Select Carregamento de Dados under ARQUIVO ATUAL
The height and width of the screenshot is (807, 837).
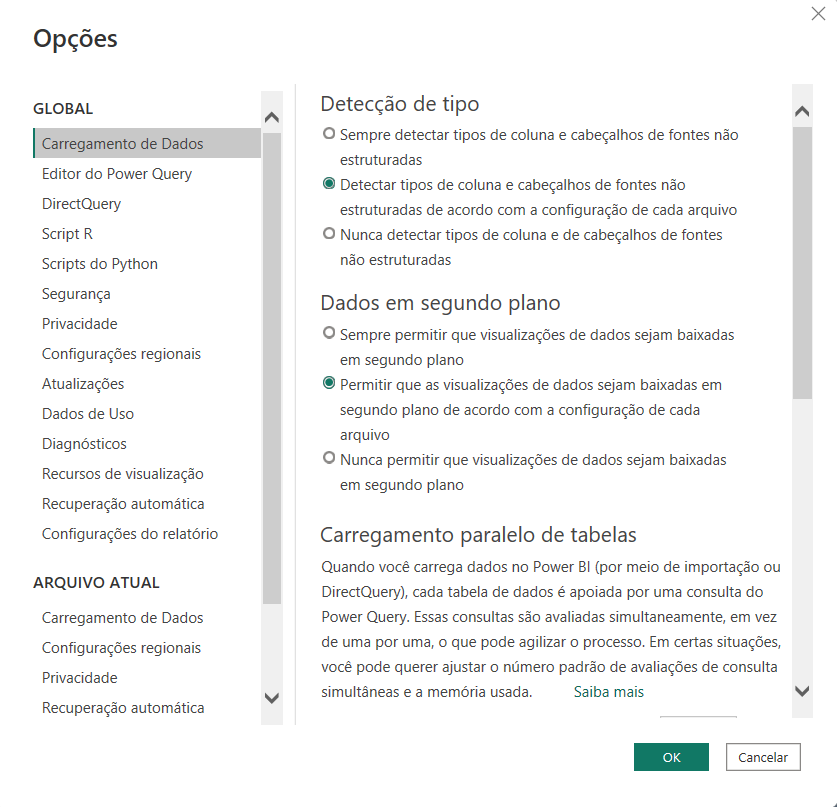coord(123,618)
